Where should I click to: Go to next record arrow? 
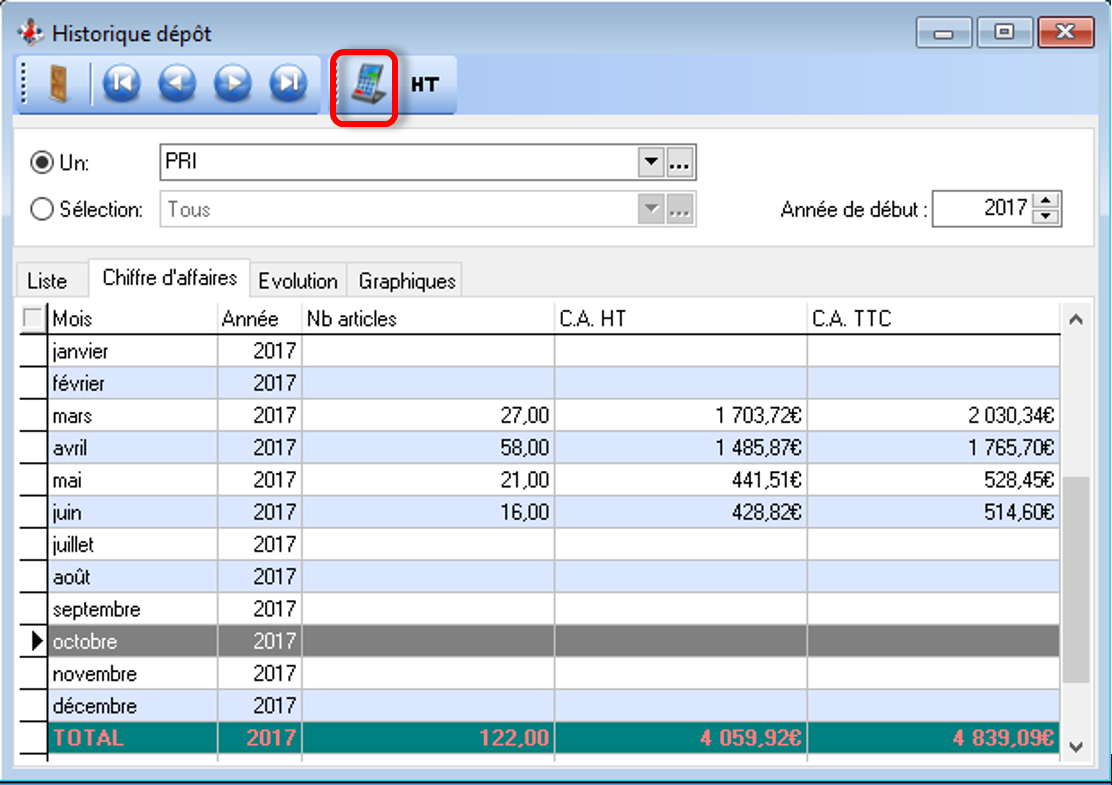click(x=233, y=84)
